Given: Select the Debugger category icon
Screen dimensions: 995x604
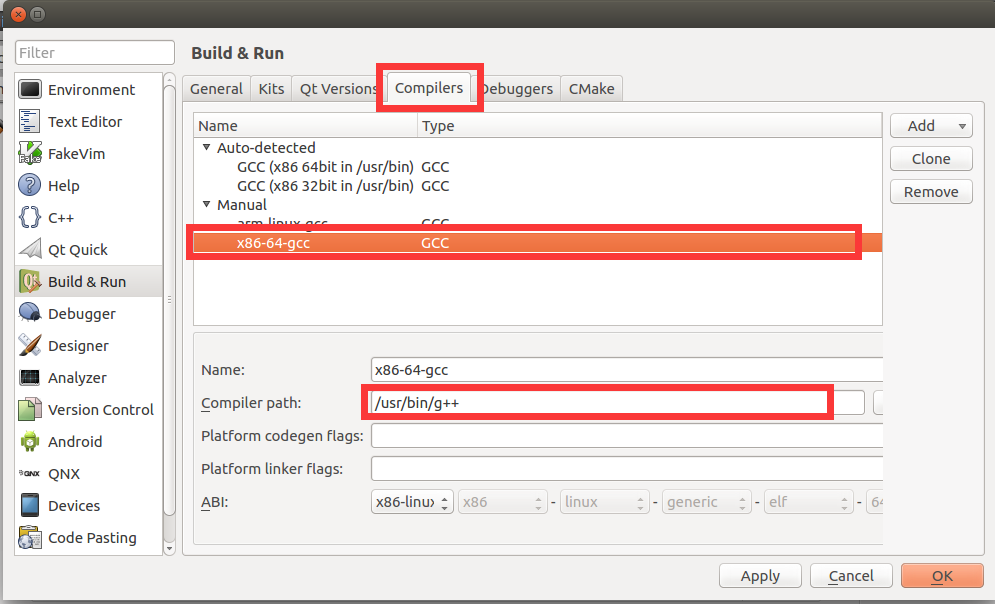Looking at the screenshot, I should (x=30, y=313).
